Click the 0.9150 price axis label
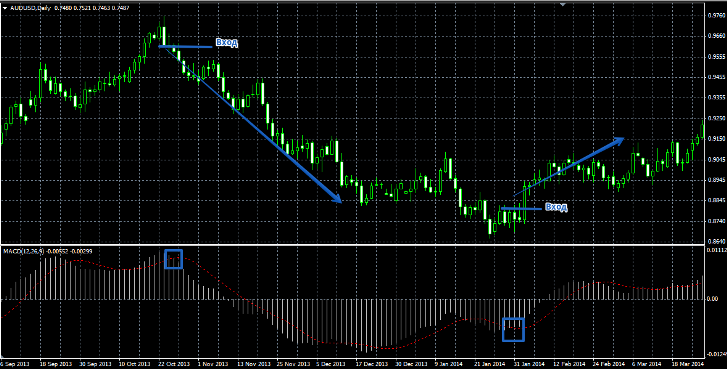Viewport: 727px width, 369px height. pos(716,139)
